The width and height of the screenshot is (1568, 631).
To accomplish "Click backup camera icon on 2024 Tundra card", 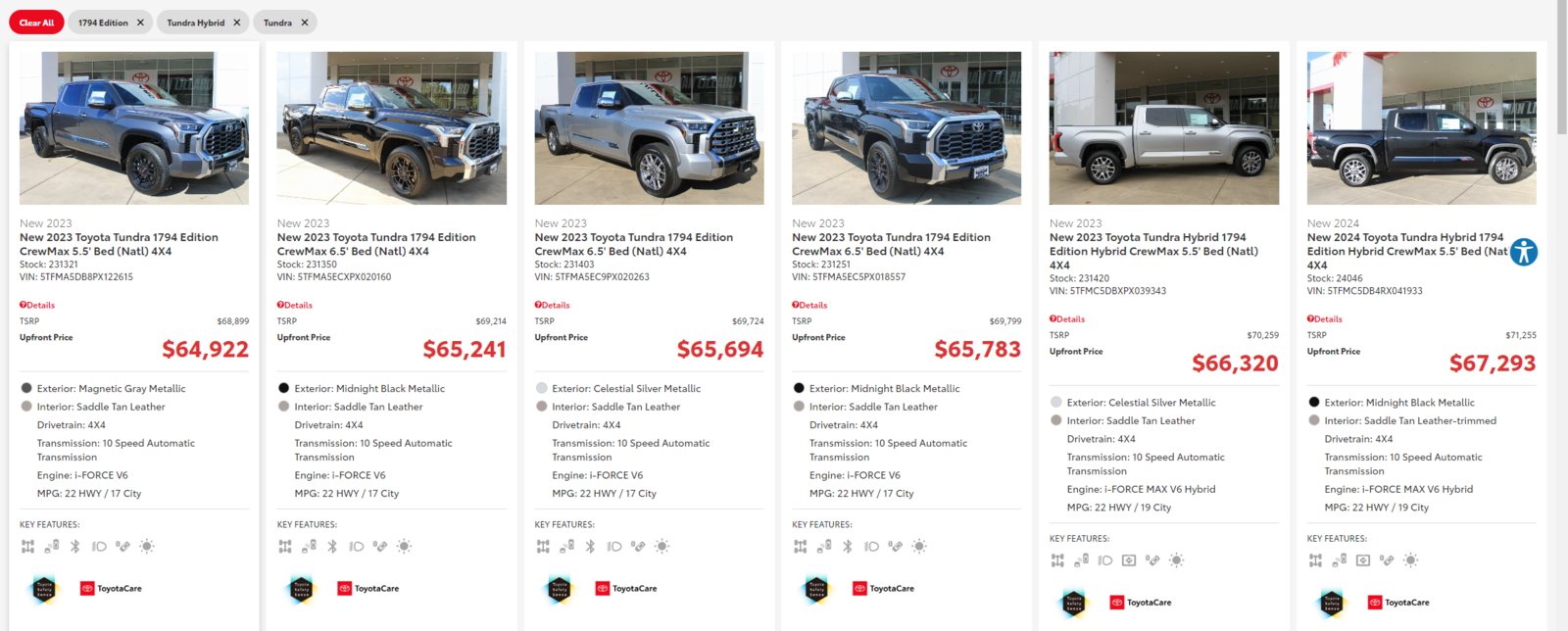I will click(1362, 560).
